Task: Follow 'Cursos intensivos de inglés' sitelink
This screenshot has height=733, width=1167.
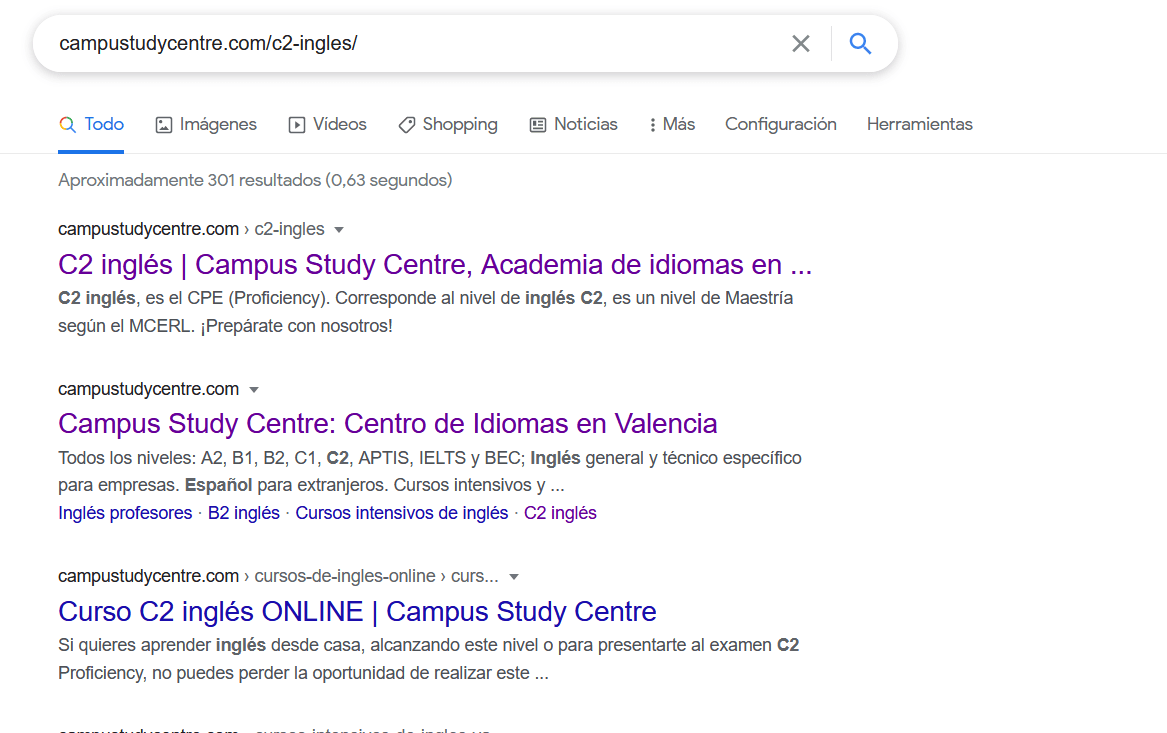Action: point(402,513)
